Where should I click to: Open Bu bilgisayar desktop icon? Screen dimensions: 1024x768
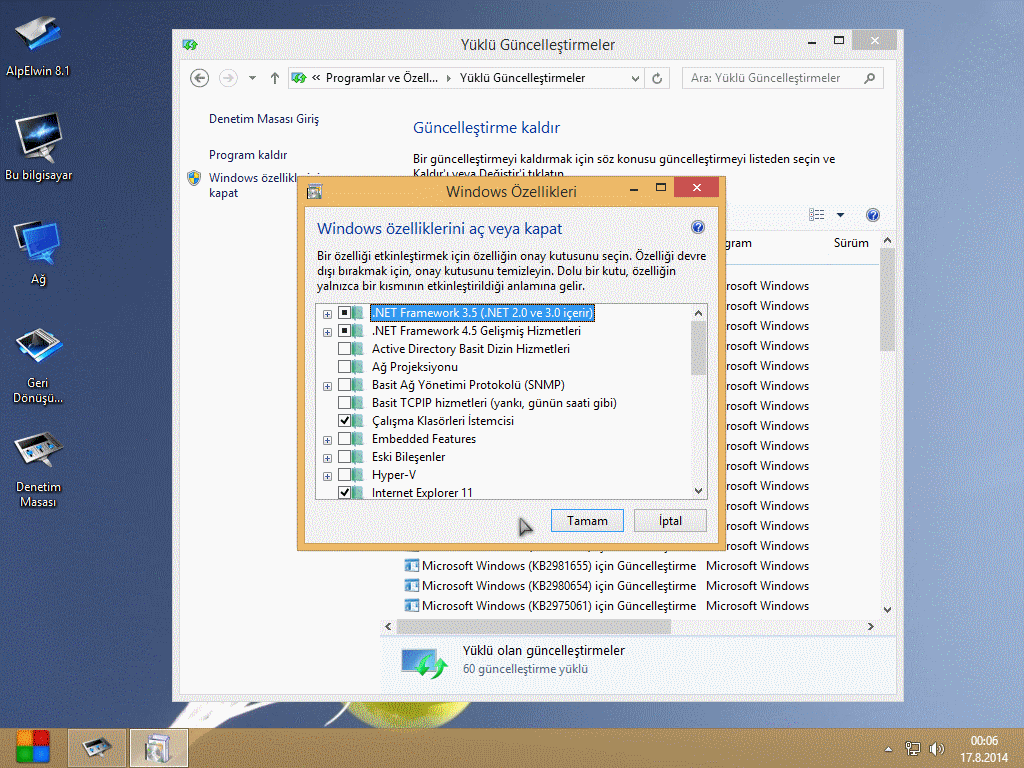38,136
